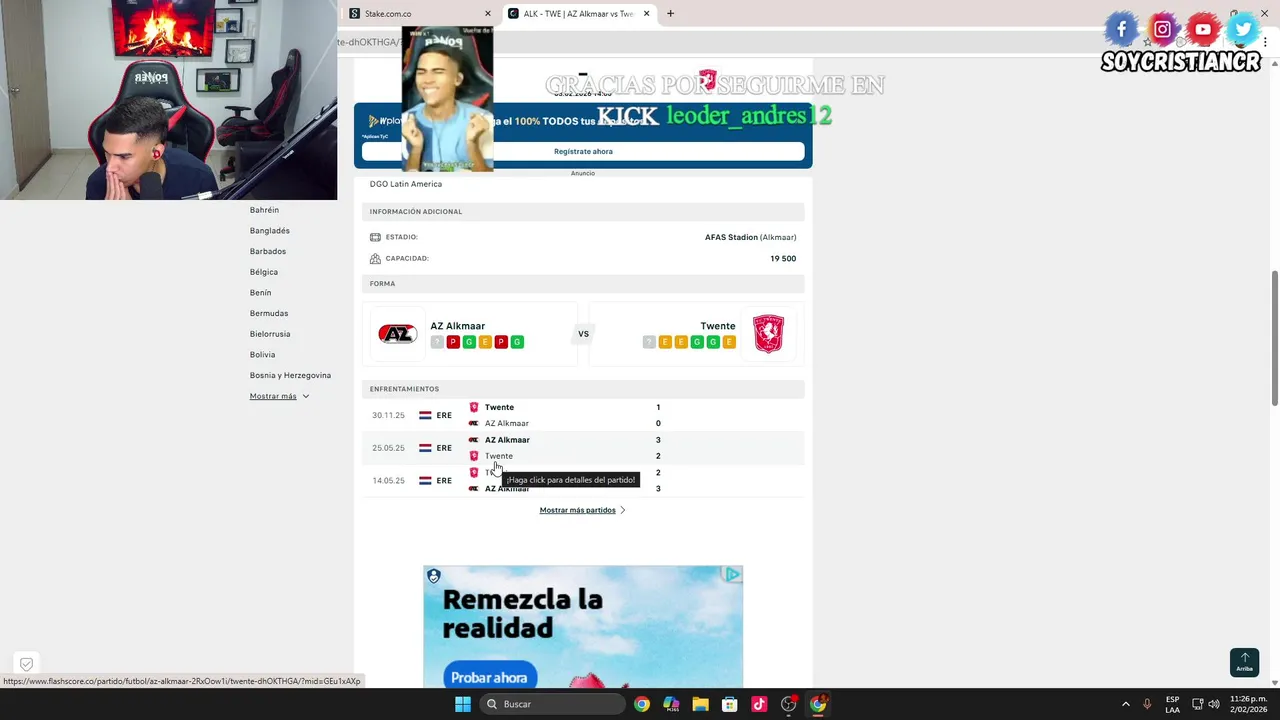Click the AdChoices icon on the Remezcla ad
This screenshot has width=1280, height=720.
click(x=733, y=574)
